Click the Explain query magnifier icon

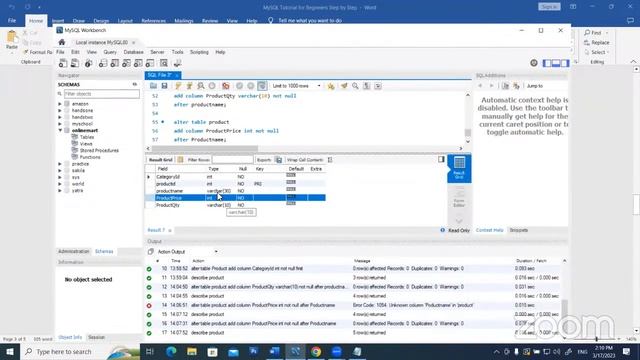coord(201,86)
